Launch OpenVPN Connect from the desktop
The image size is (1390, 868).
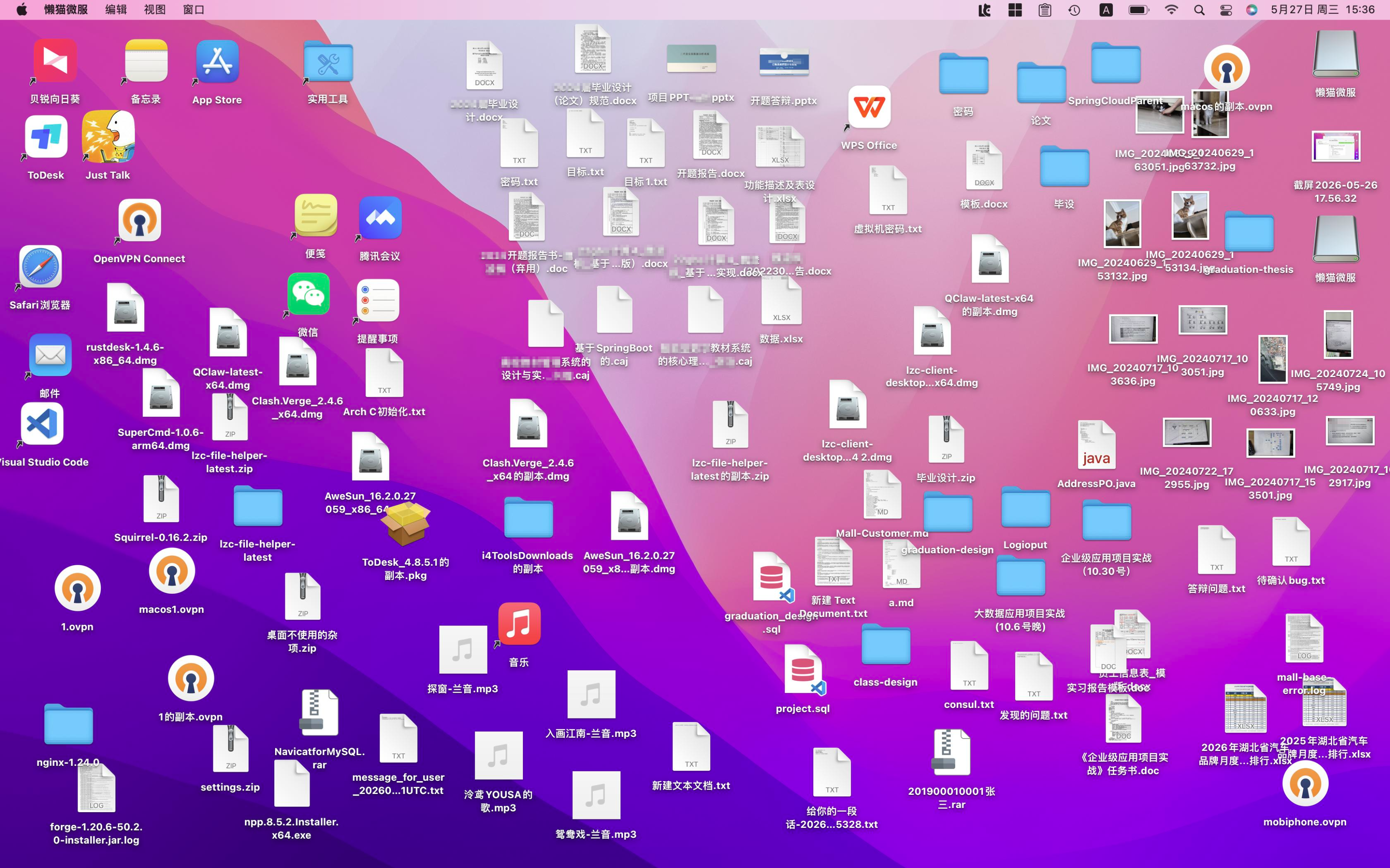coord(140,220)
